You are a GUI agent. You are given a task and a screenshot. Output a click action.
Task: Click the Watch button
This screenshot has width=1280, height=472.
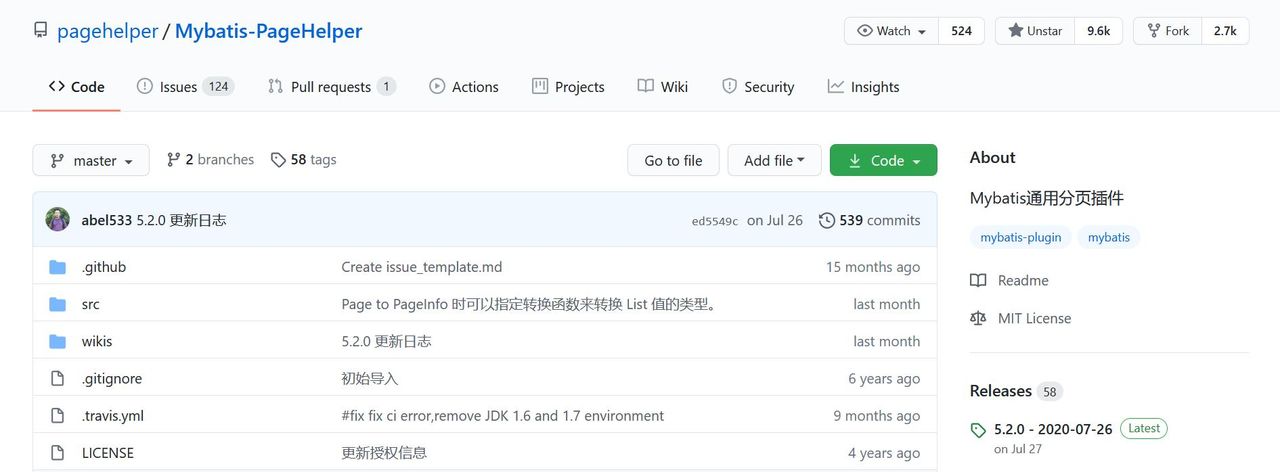point(892,31)
